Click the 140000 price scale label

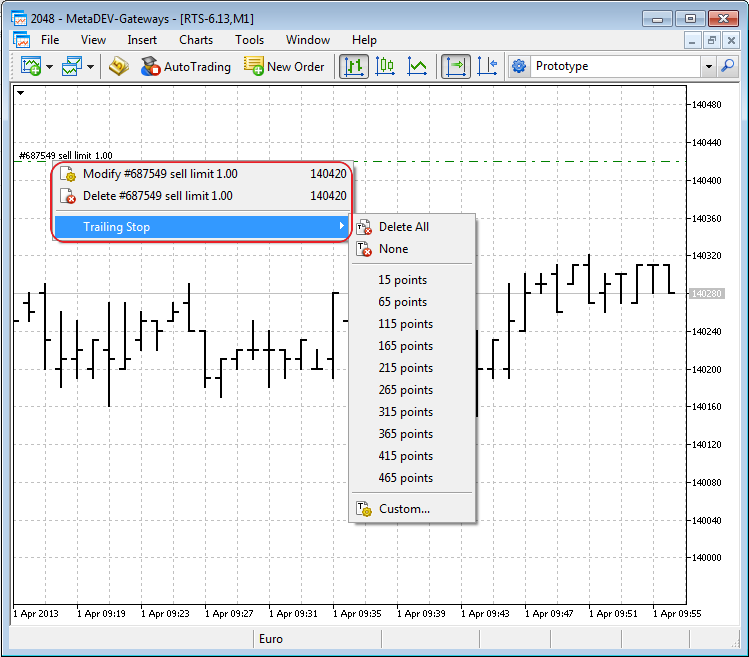706,558
